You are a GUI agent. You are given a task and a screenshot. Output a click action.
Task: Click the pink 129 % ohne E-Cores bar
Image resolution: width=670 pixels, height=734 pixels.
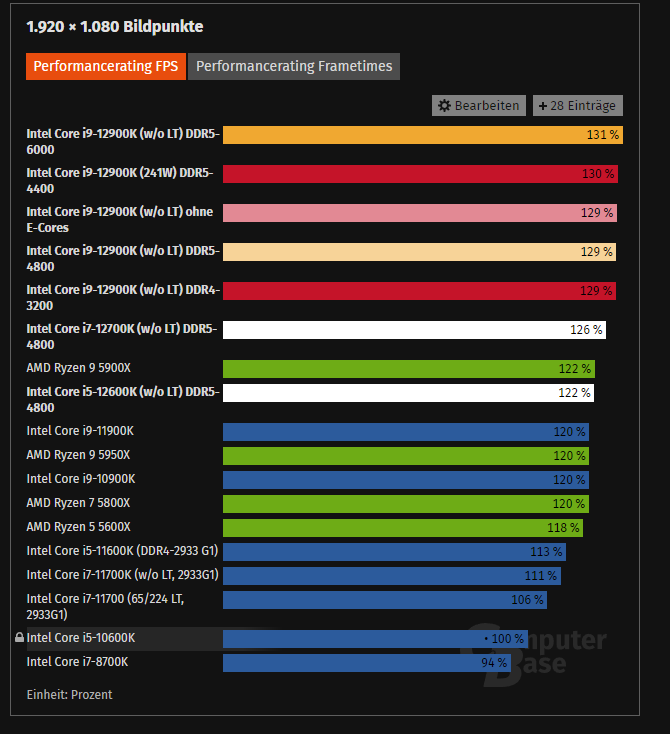tap(420, 213)
